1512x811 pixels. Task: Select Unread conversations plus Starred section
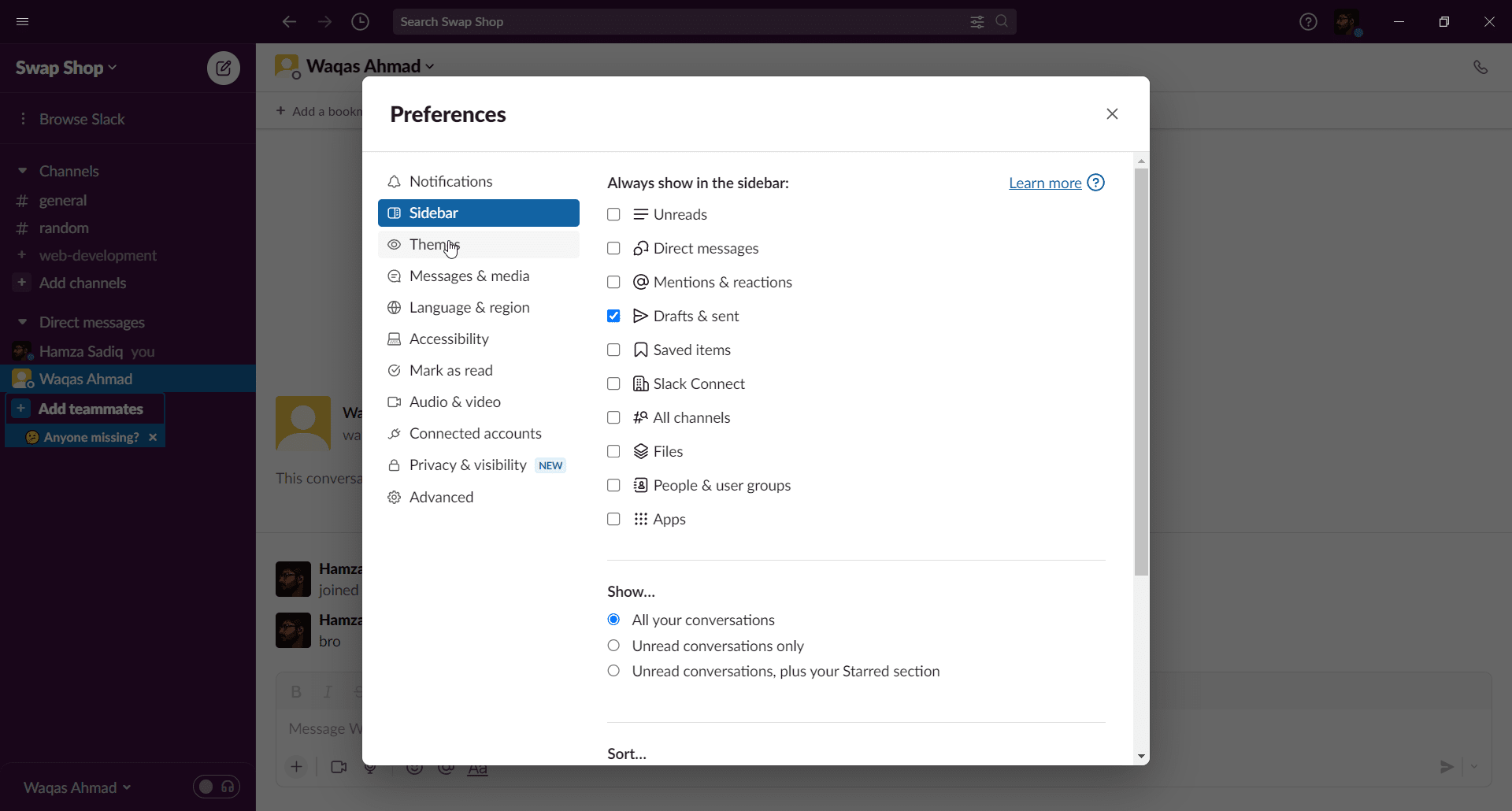(x=613, y=671)
